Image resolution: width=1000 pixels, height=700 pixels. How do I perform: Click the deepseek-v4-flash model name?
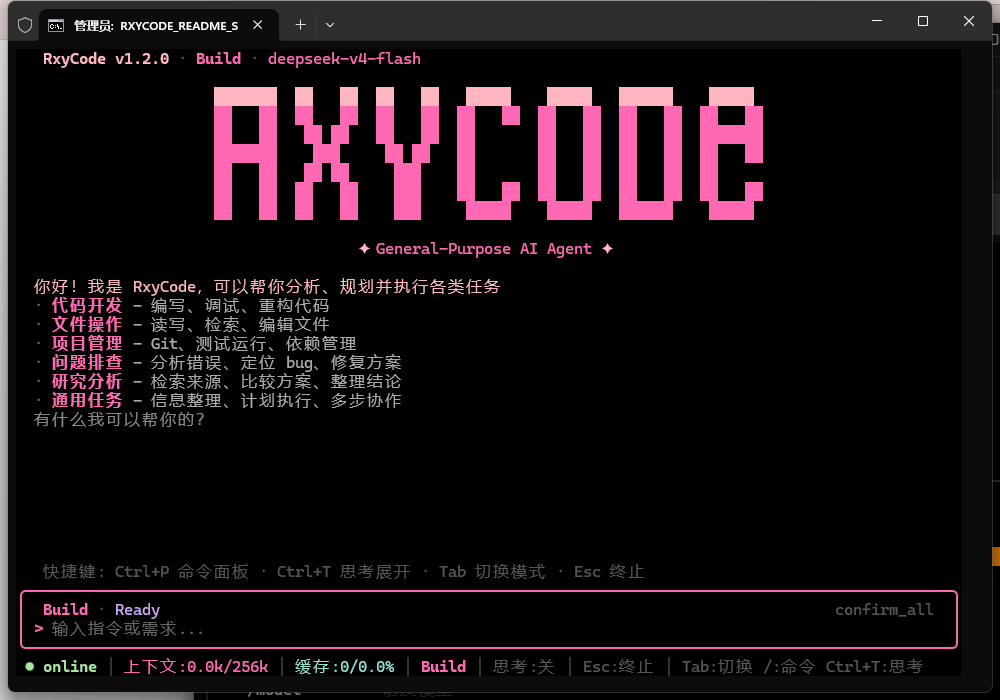344,59
